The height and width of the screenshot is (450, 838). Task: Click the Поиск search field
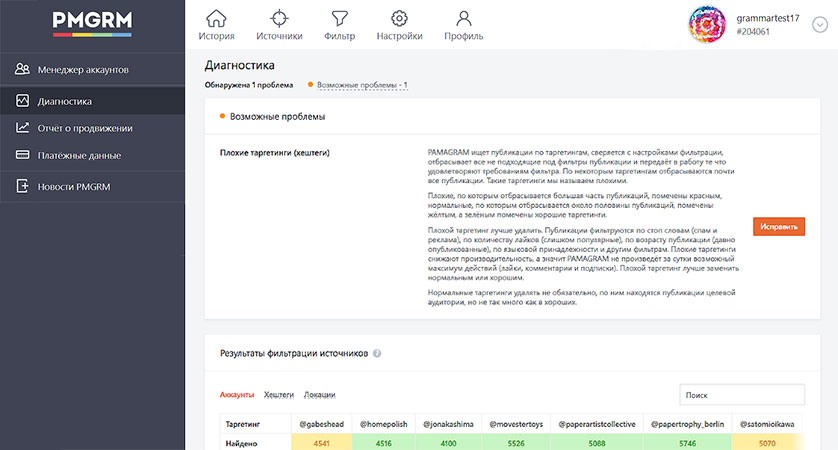tap(742, 395)
